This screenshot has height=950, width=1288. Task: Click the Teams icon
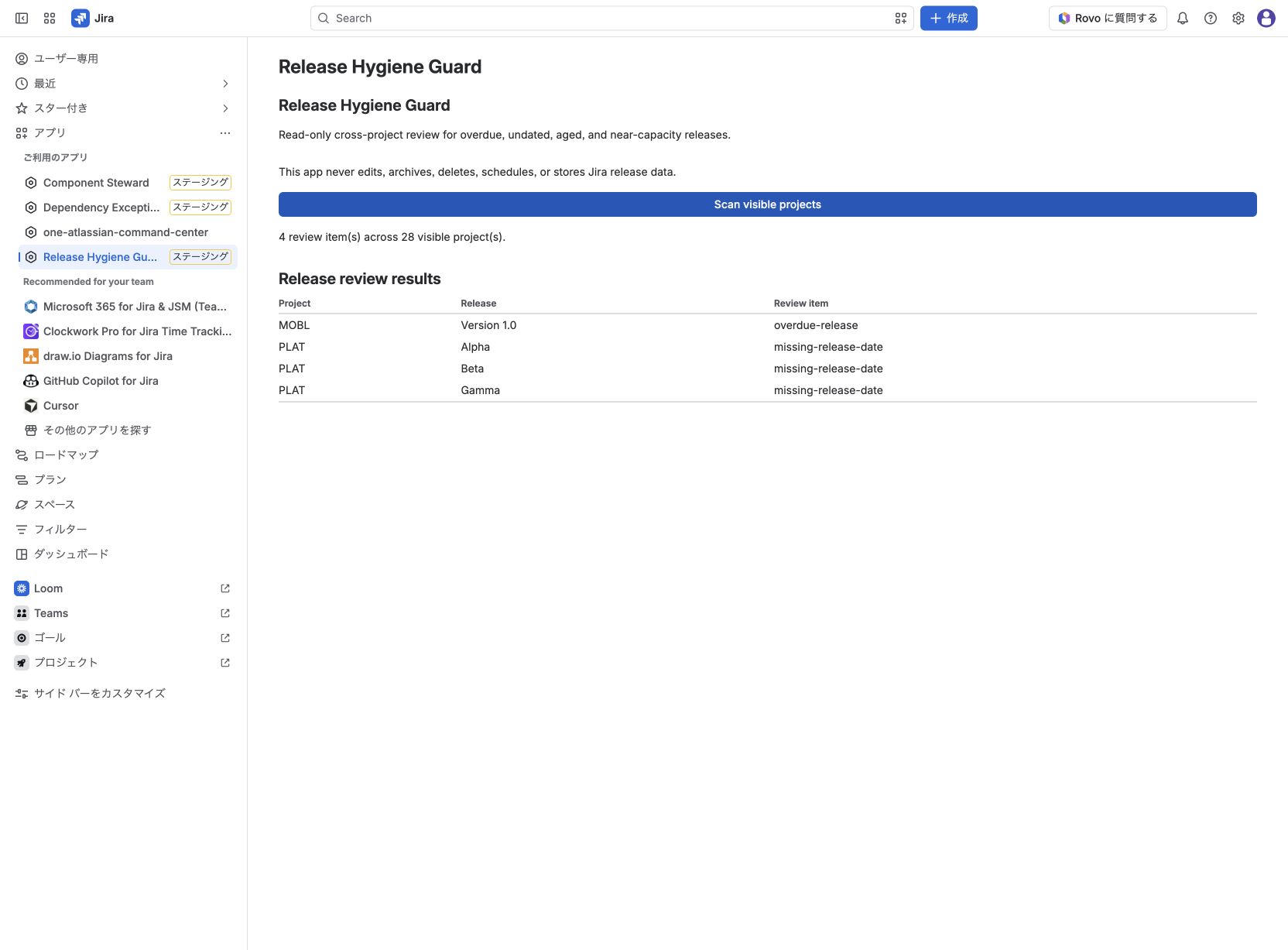(x=22, y=613)
